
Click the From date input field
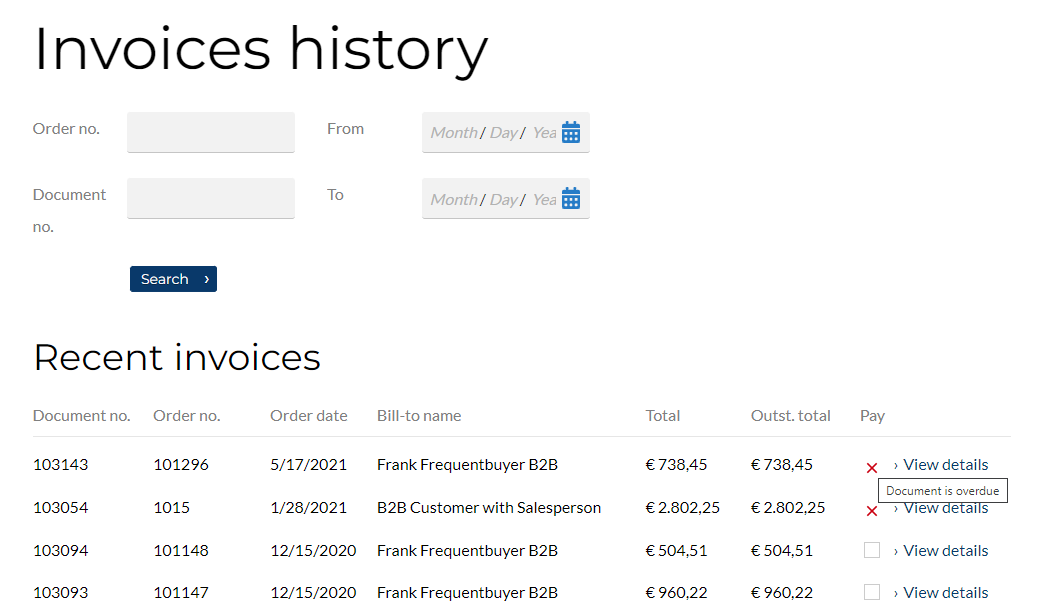pos(506,132)
